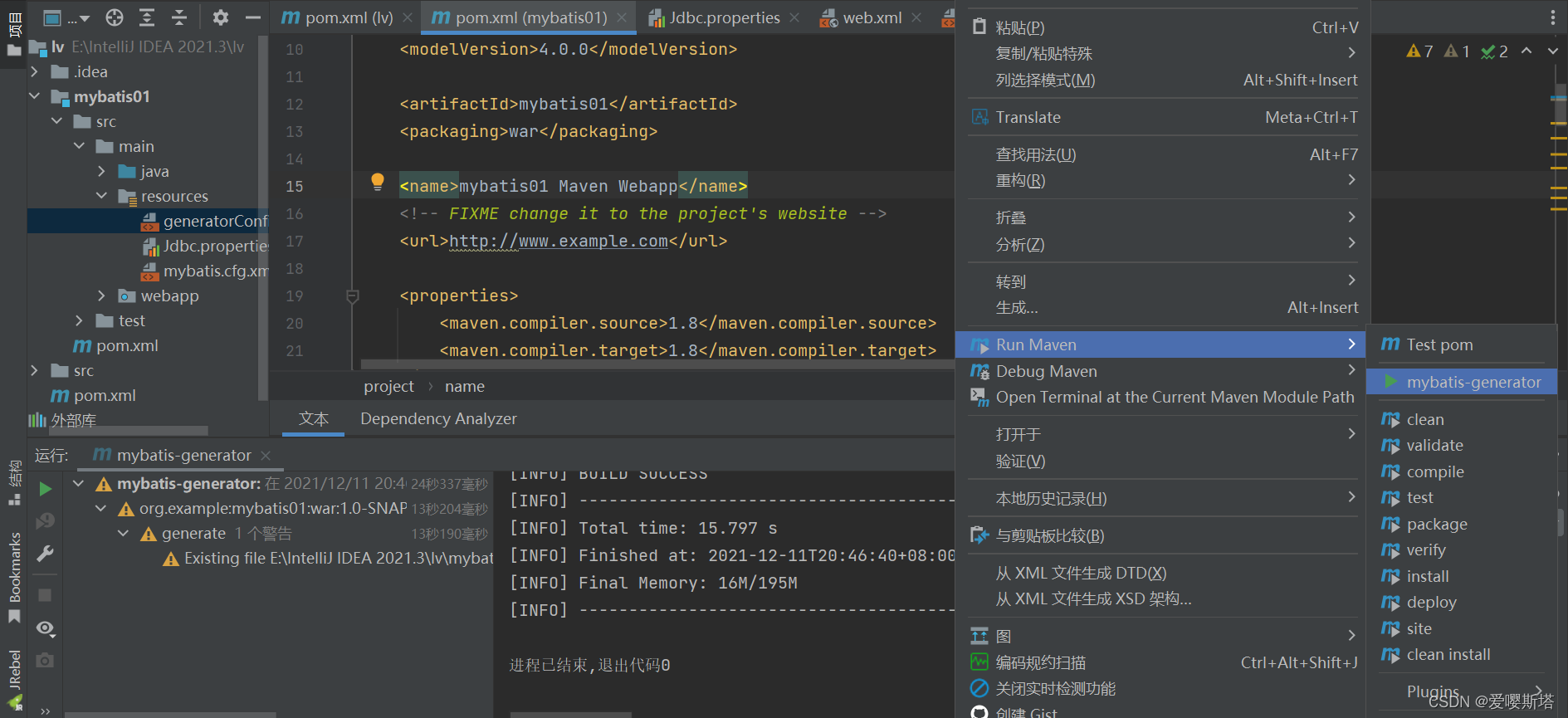Close the mybatis-generator run tab

coord(266,456)
